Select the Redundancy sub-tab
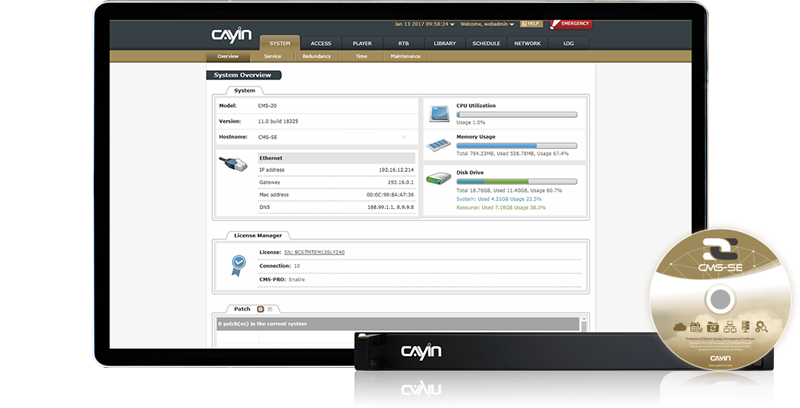Image resolution: width=800 pixels, height=408 pixels. tap(317, 56)
